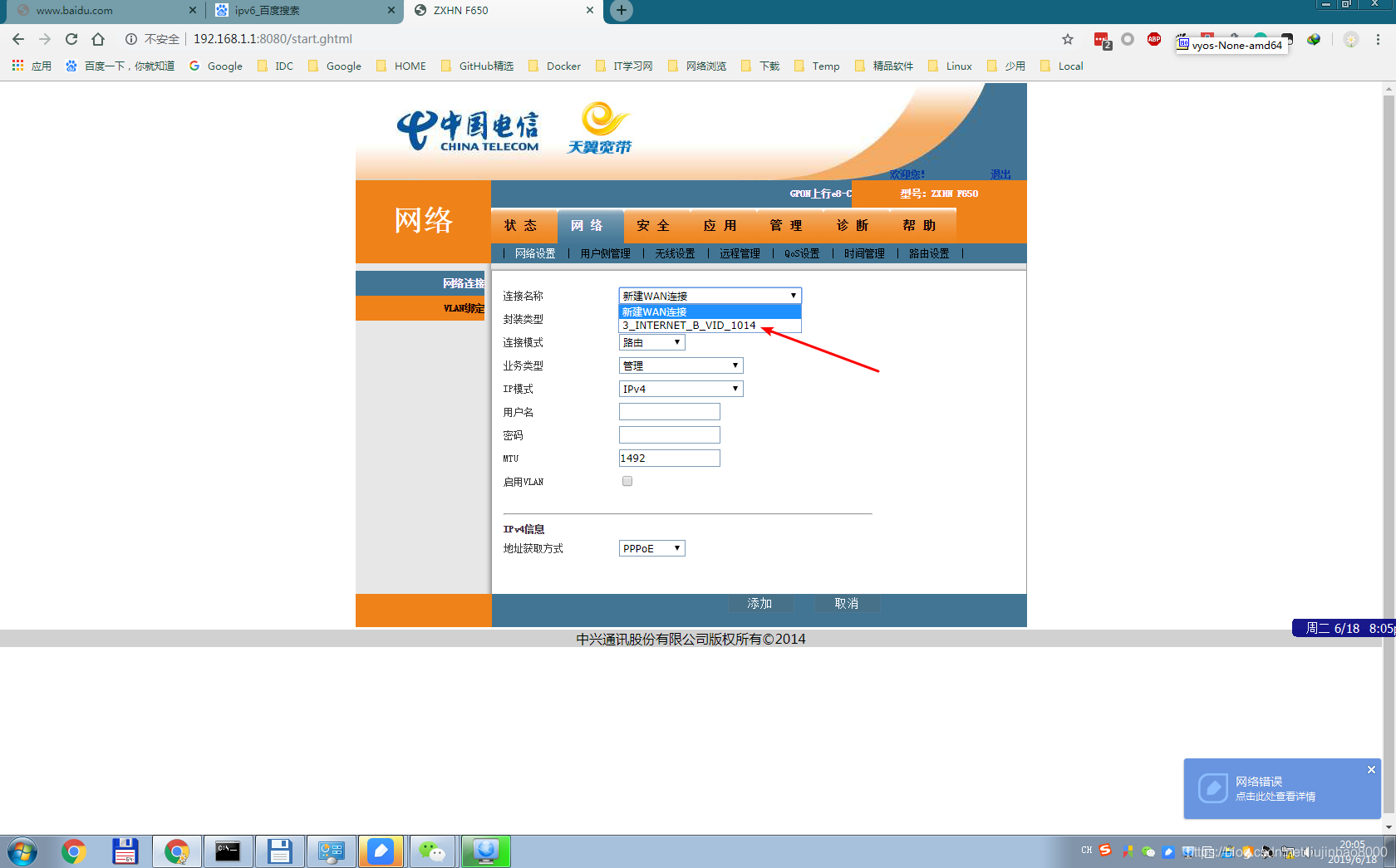Select the 3_INTERNET_B_VID_1014 connection option

coord(710,326)
